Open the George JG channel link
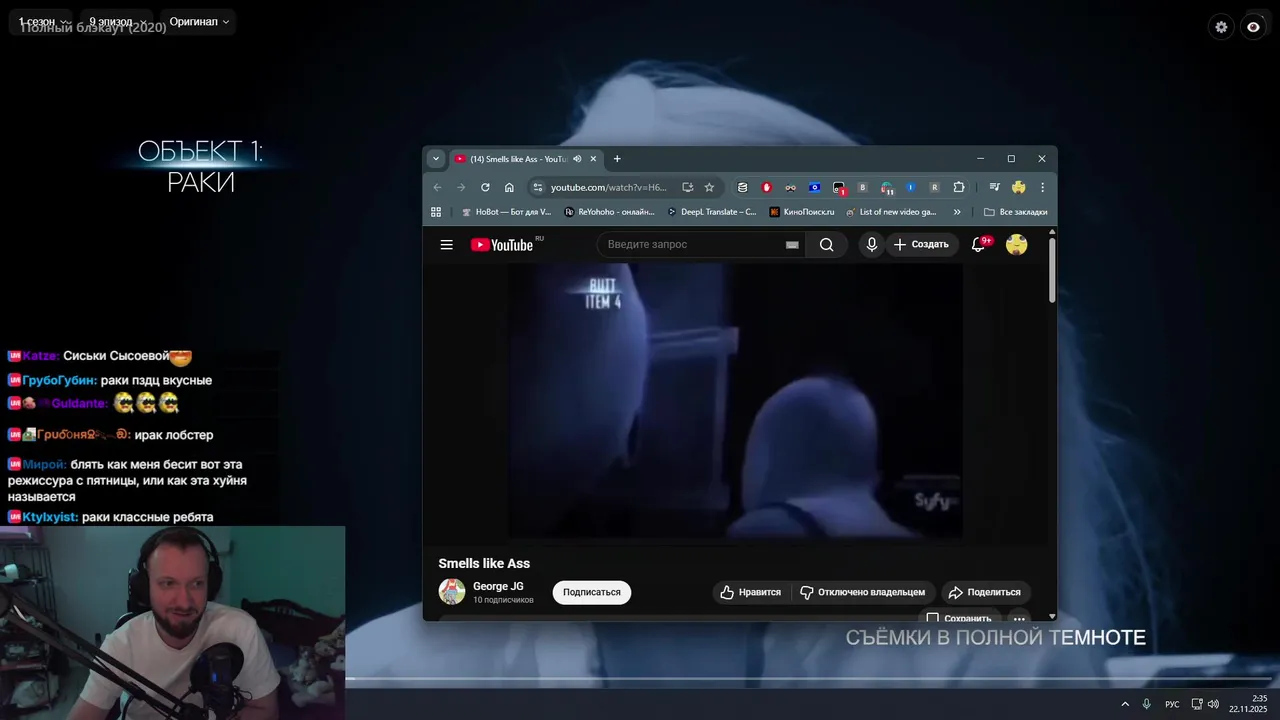 click(x=498, y=586)
